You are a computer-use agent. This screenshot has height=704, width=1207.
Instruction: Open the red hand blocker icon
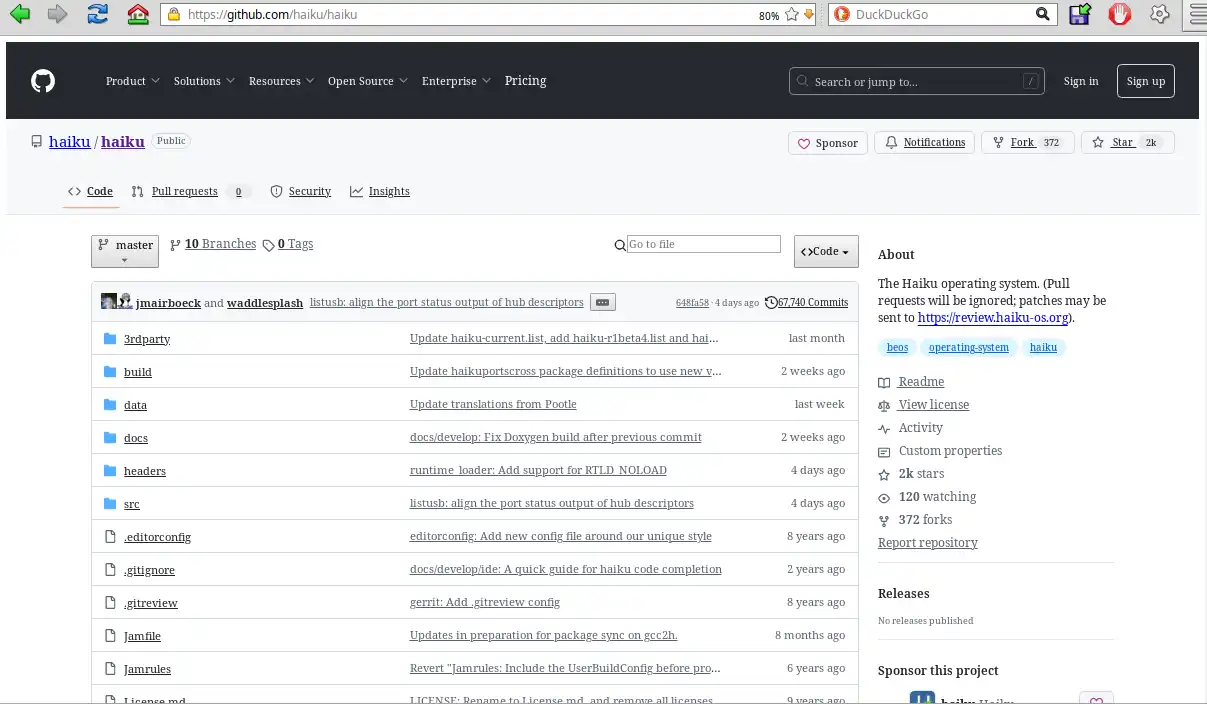tap(1120, 14)
